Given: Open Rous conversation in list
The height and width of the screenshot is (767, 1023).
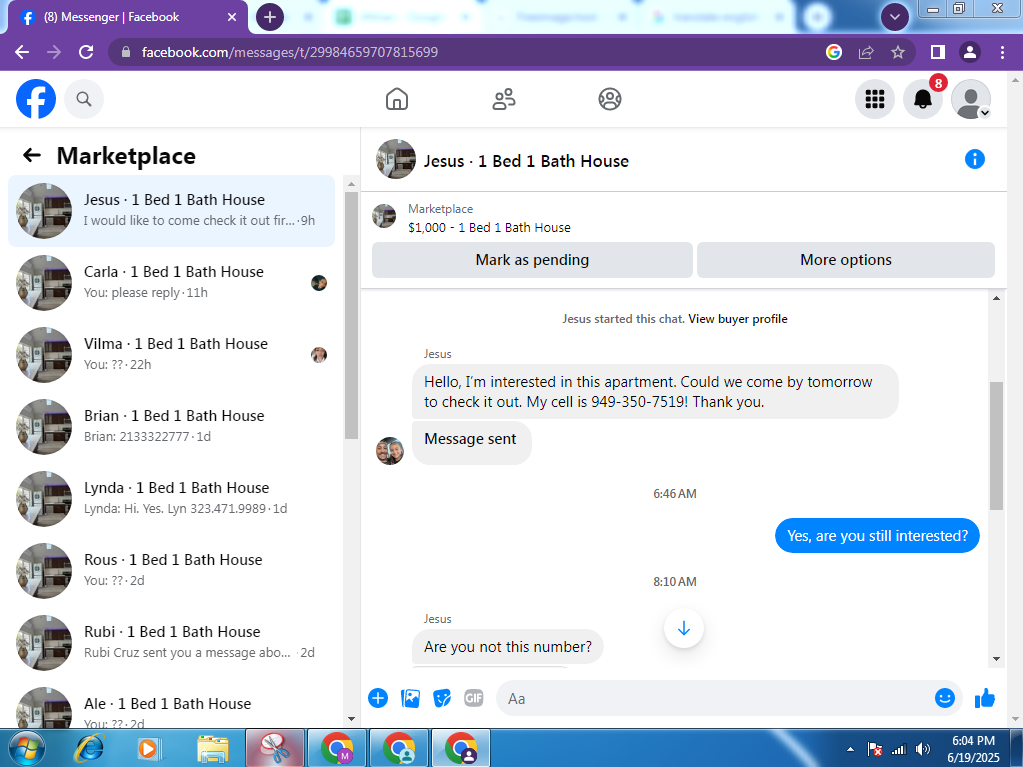Looking at the screenshot, I should (x=172, y=571).
